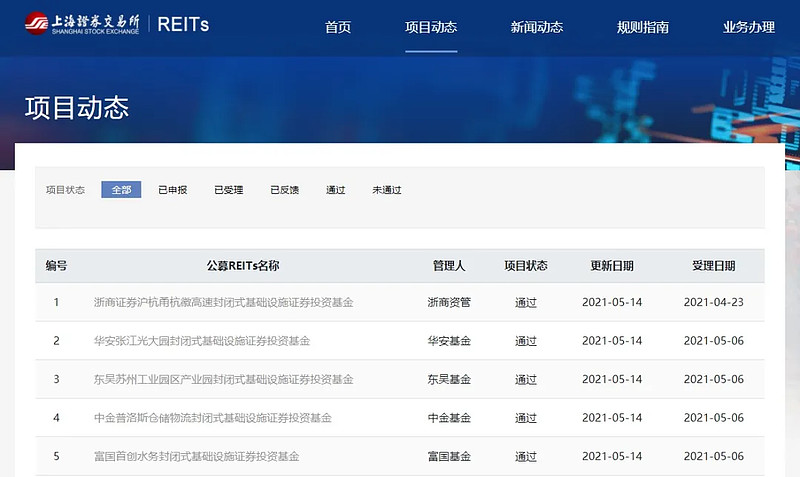This screenshot has width=800, height=477.
Task: Open 中金普洛斯仓储物流 fund link
Action: pos(213,418)
